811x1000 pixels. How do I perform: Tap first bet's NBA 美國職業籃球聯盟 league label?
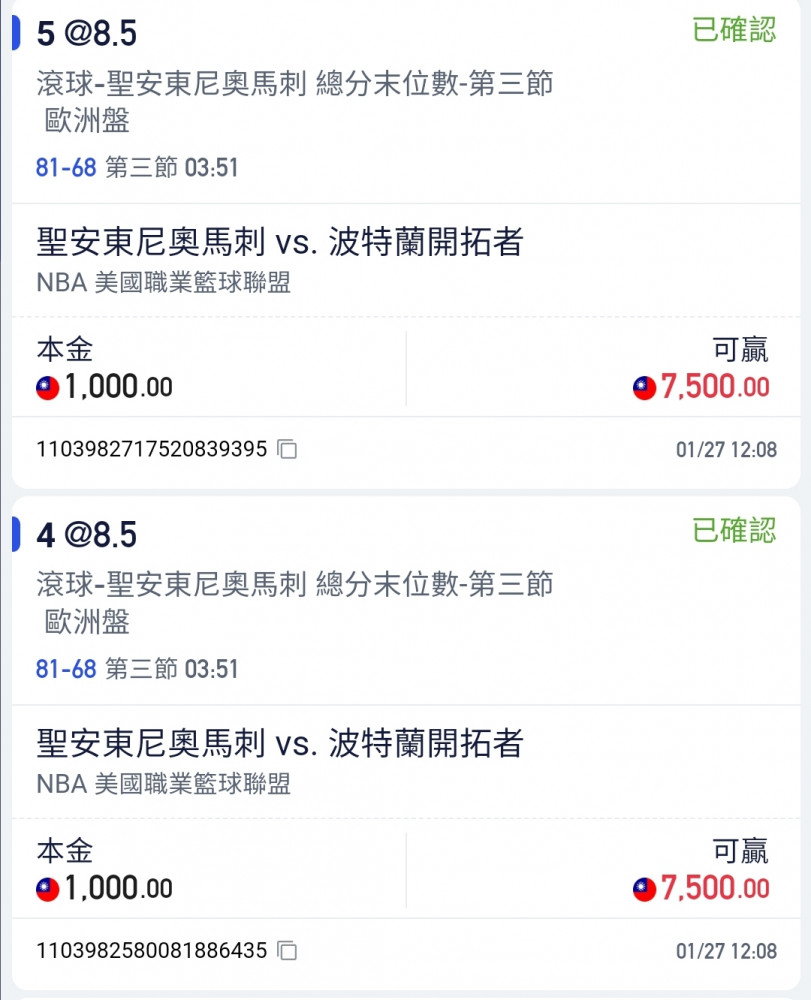tap(164, 282)
